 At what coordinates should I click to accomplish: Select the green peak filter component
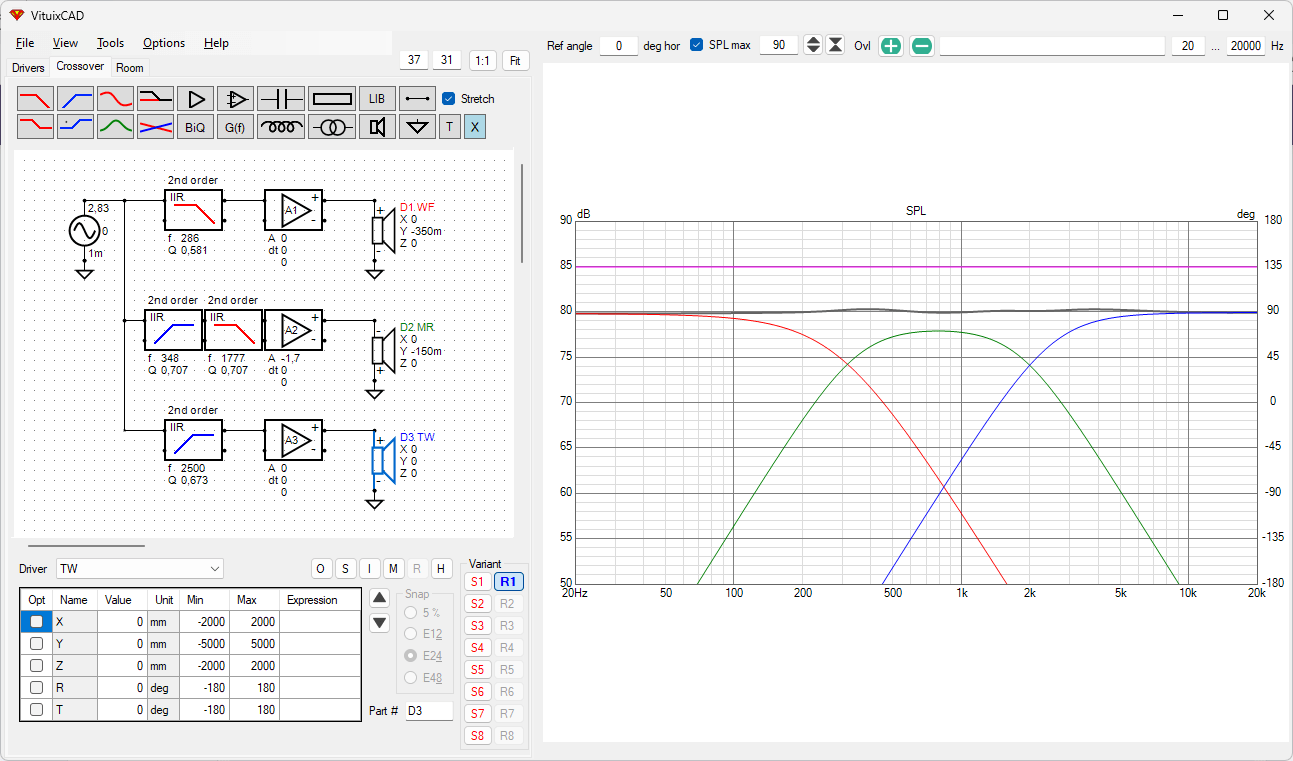coord(116,127)
